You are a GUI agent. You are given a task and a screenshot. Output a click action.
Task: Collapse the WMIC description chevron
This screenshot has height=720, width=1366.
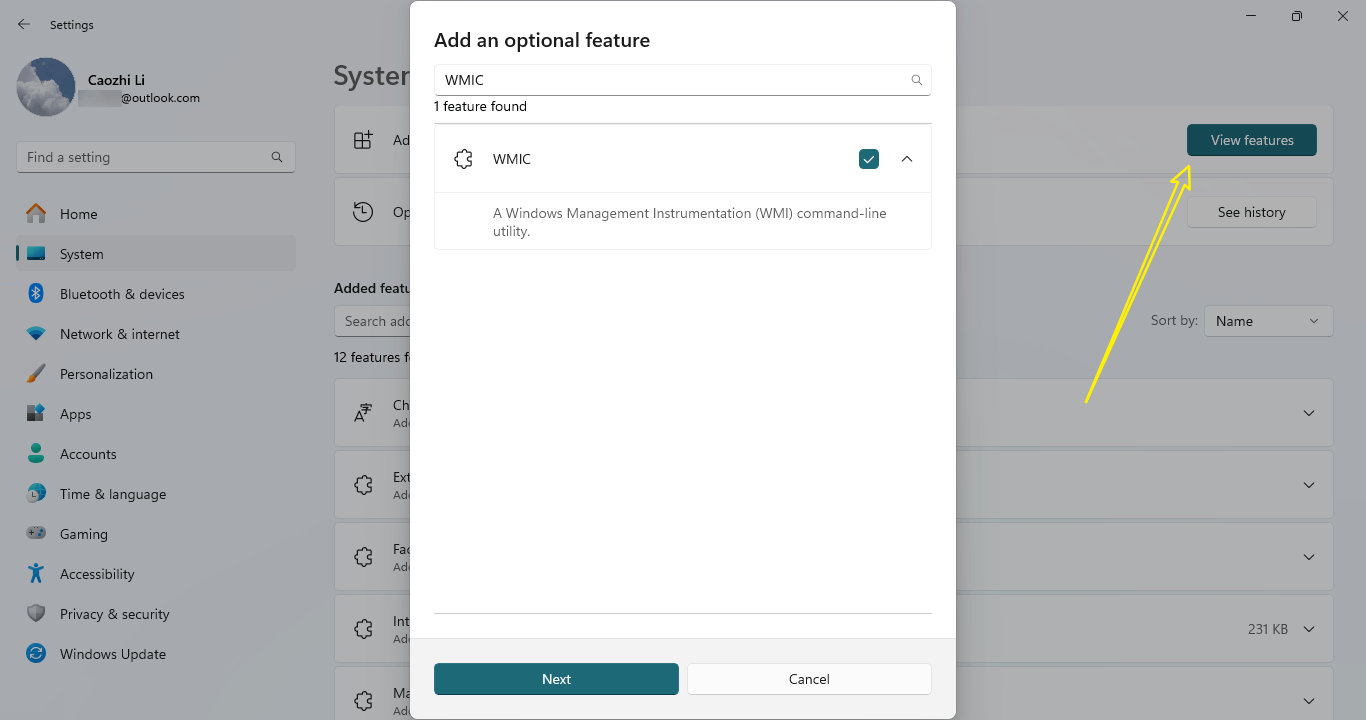907,159
